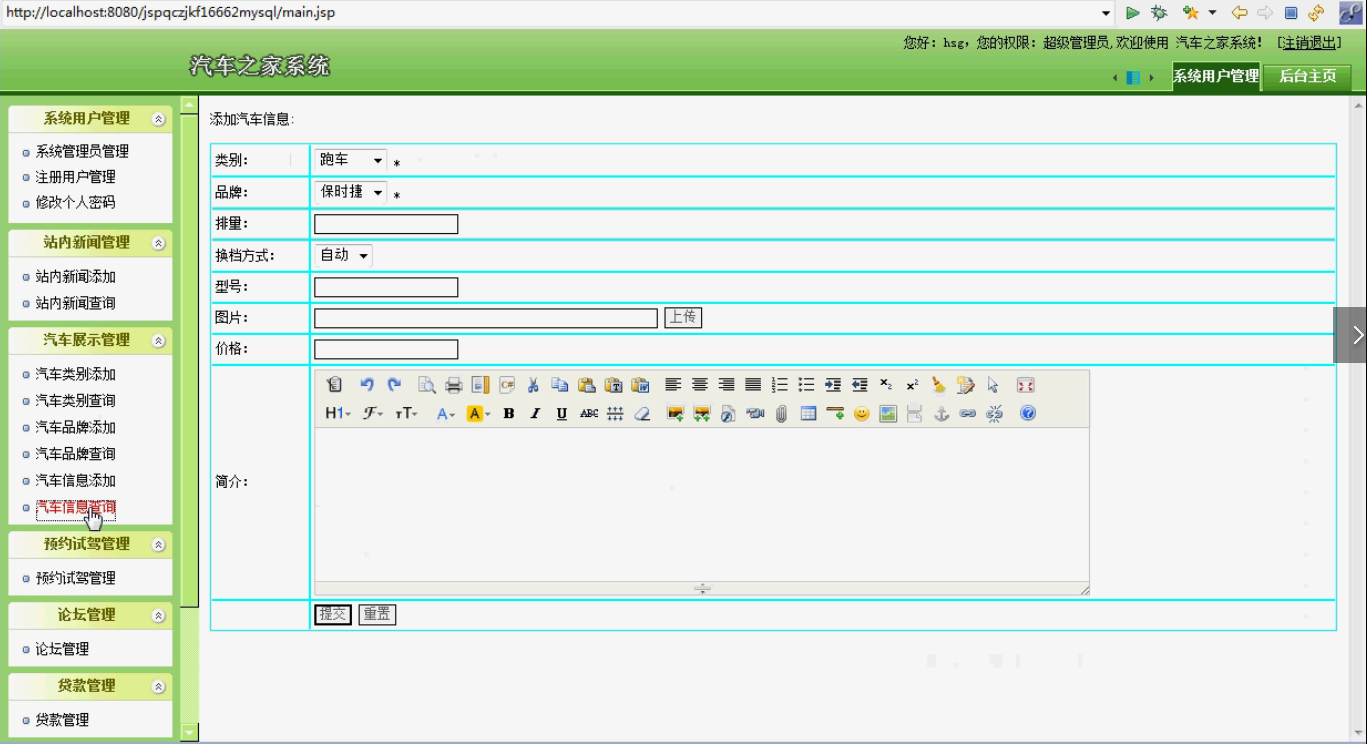The width and height of the screenshot is (1367, 744).
Task: Open the editor help (question mark) icon
Action: click(x=1027, y=413)
